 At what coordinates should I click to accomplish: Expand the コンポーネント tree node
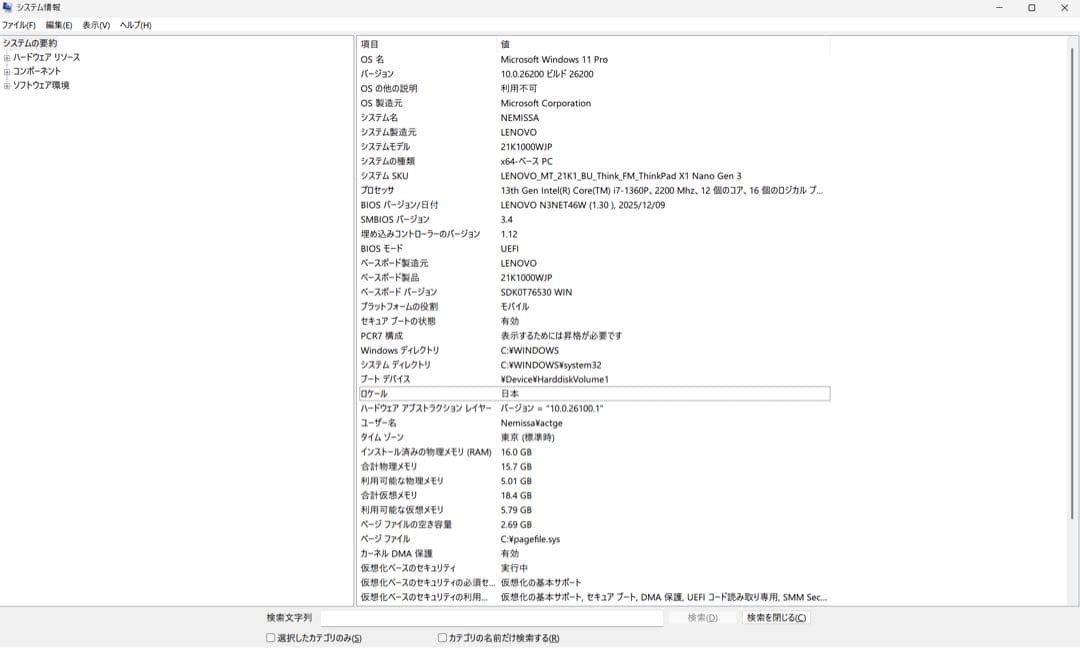tap(8, 71)
